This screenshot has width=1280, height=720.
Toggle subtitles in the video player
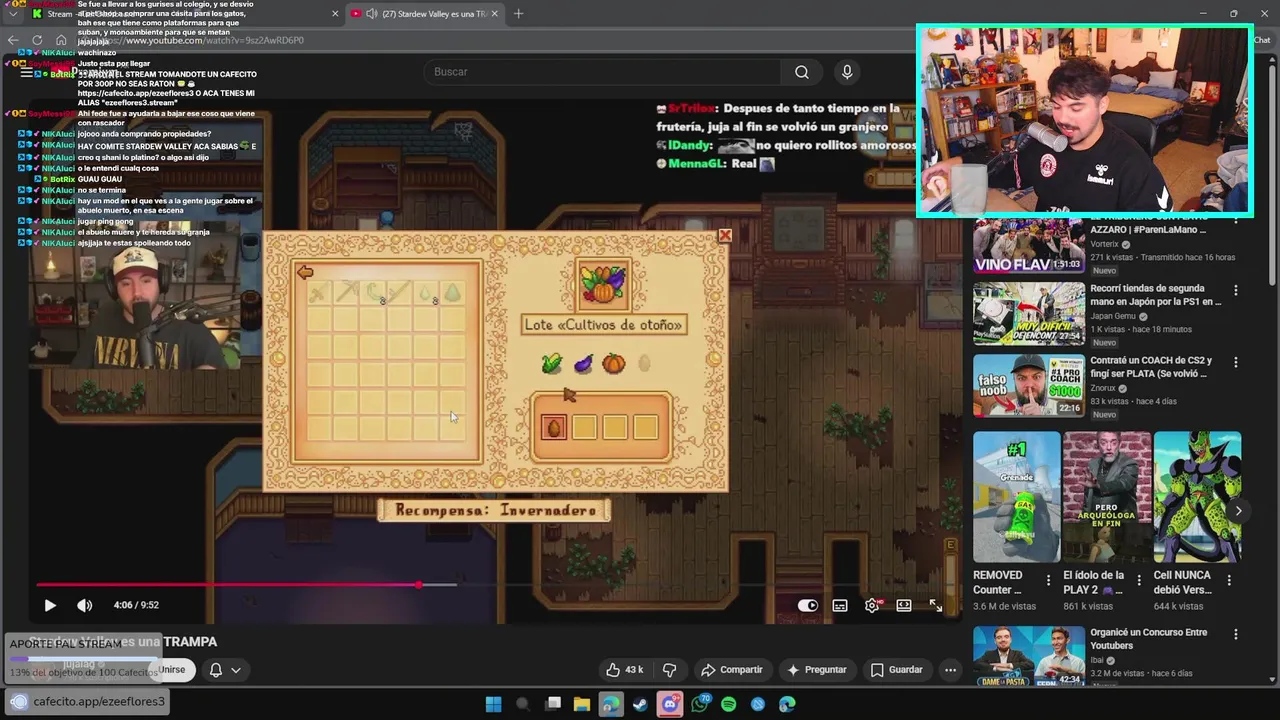(840, 605)
